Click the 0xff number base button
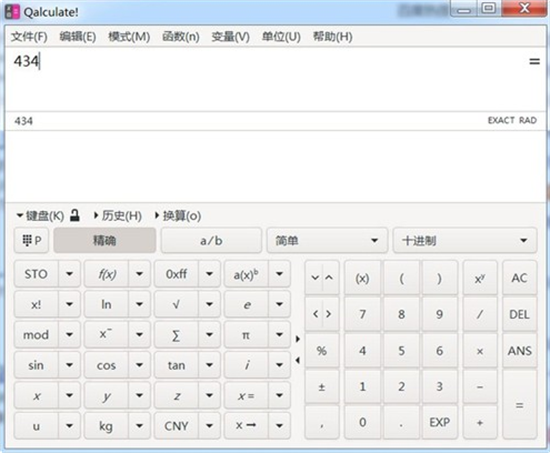 [x=176, y=274]
